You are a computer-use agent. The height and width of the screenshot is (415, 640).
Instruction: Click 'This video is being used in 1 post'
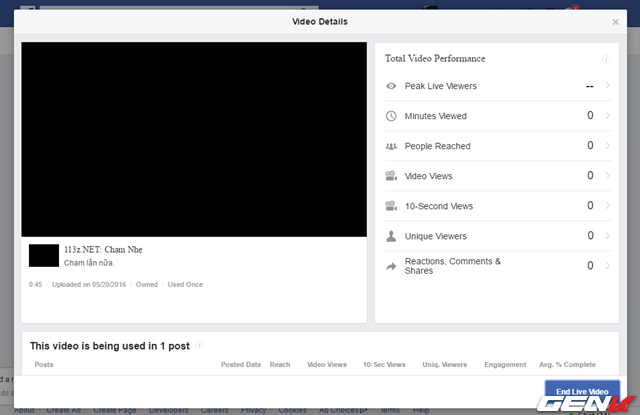[x=110, y=346]
